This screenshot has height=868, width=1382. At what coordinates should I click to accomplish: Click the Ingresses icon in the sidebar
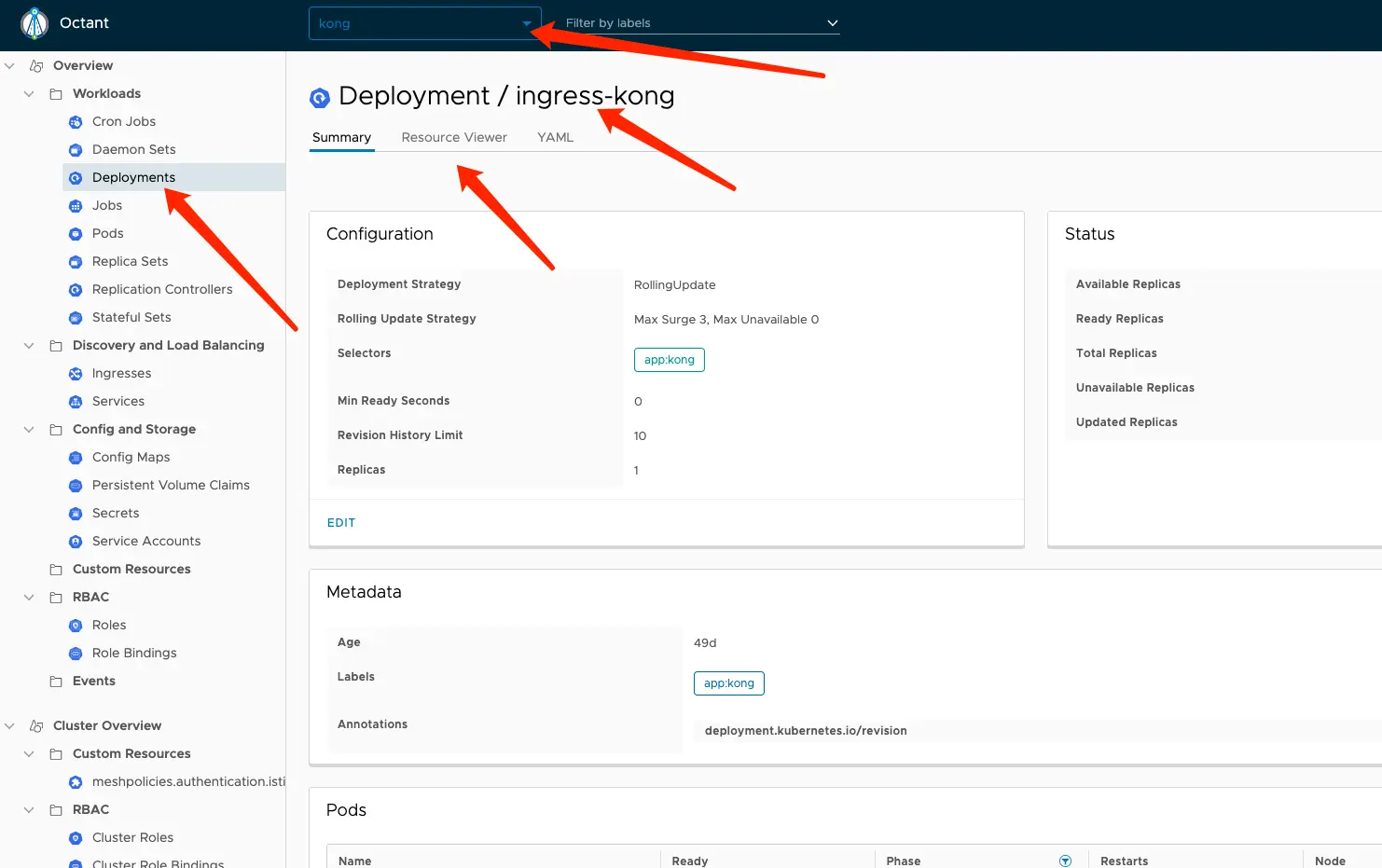coord(76,374)
